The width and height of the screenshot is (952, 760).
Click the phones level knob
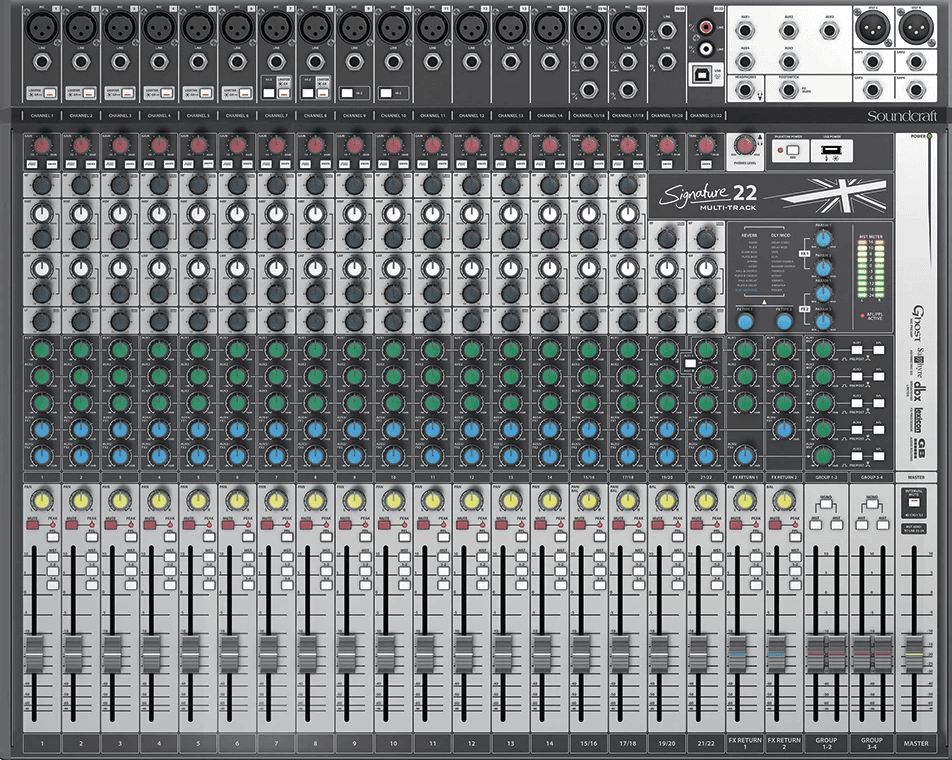pyautogui.click(x=744, y=146)
